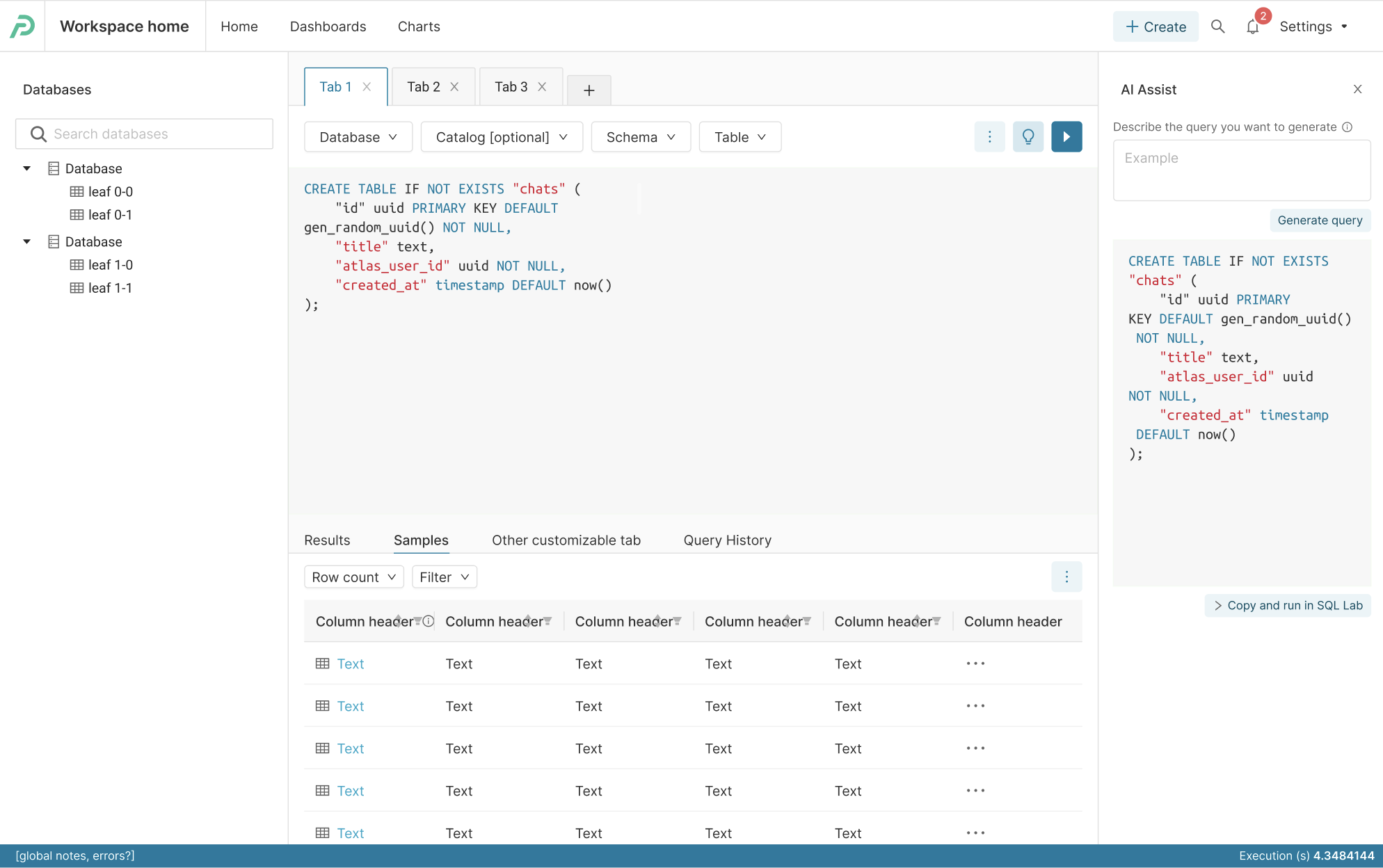Click filter funnel in second column header
This screenshot has height=868, width=1383.
point(547,621)
